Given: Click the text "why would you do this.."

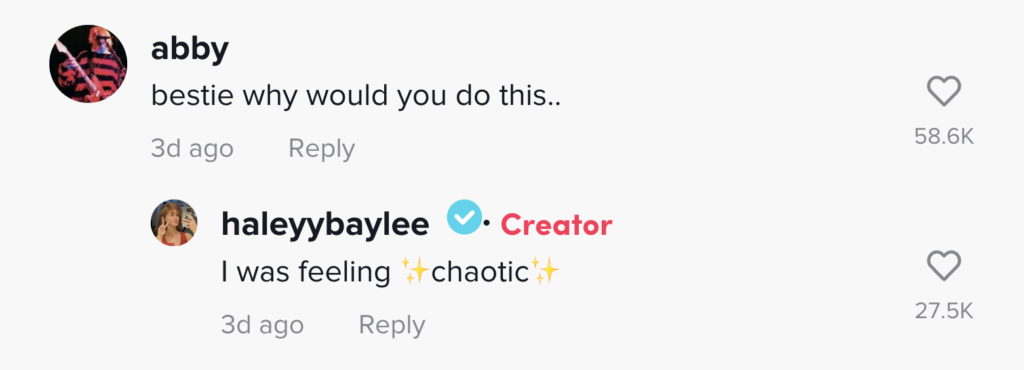Looking at the screenshot, I should pyautogui.click(x=402, y=97).
